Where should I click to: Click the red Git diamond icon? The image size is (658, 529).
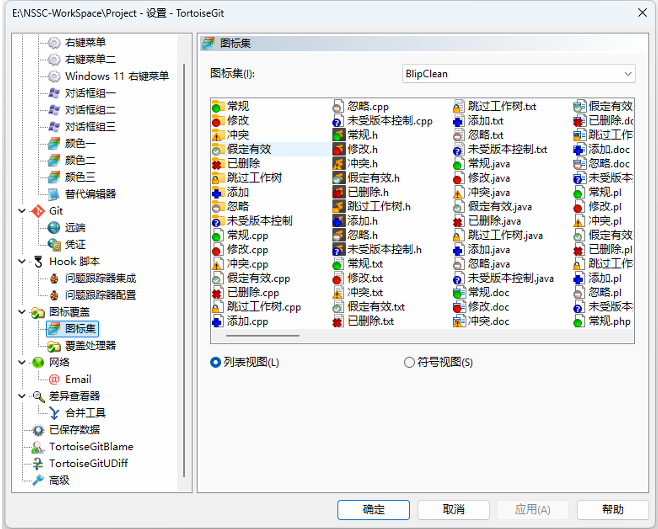(38, 211)
